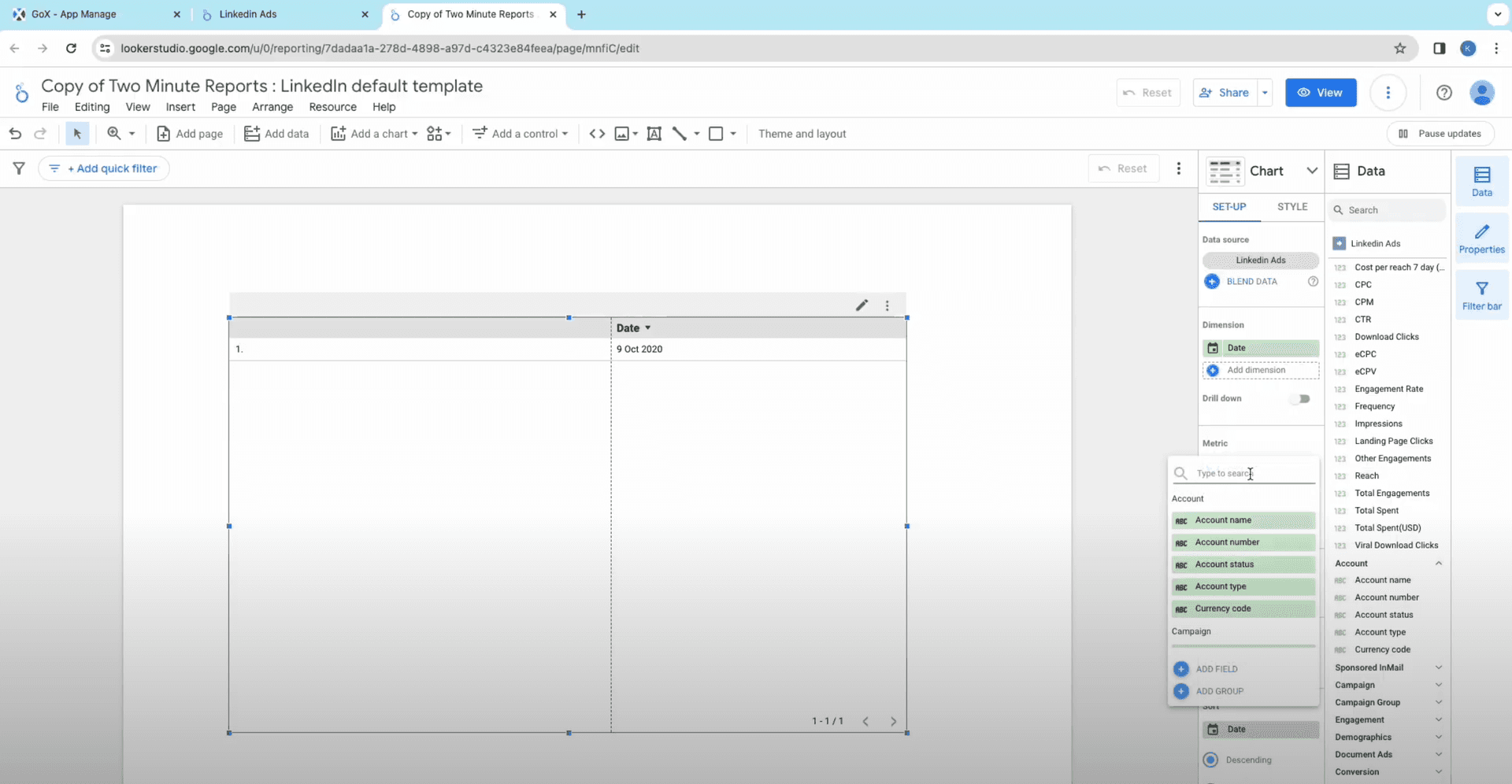The width and height of the screenshot is (1512, 784).
Task: Click the Data panel Search field
Action: click(x=1388, y=210)
